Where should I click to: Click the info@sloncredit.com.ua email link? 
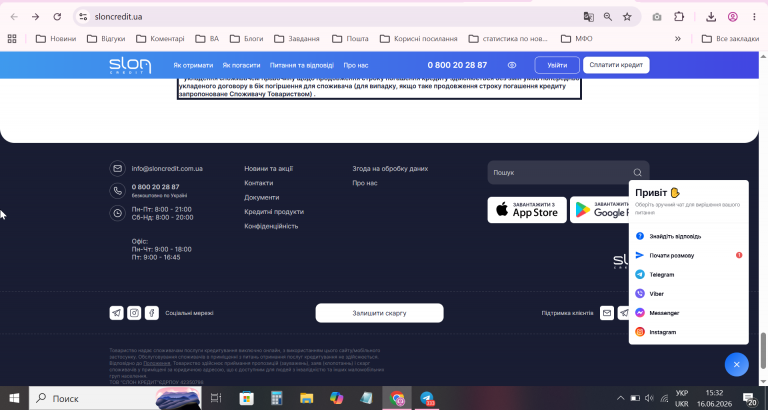tap(167, 169)
